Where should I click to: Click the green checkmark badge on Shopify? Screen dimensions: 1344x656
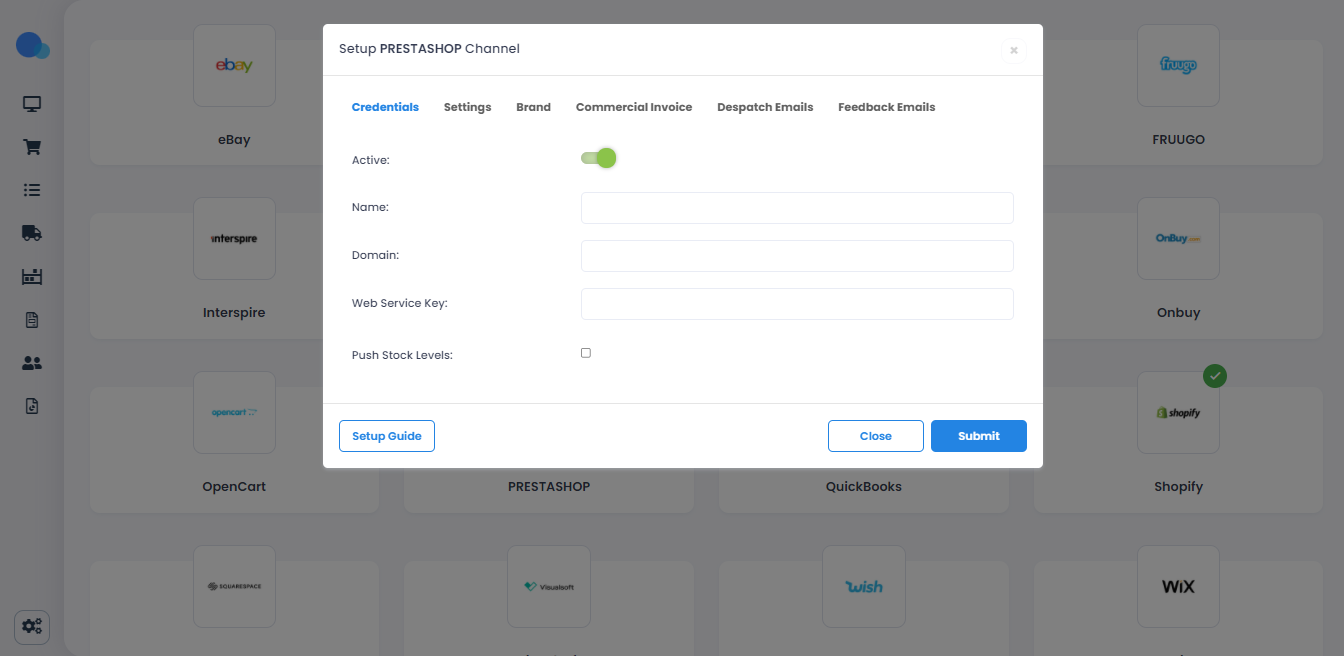tap(1215, 376)
